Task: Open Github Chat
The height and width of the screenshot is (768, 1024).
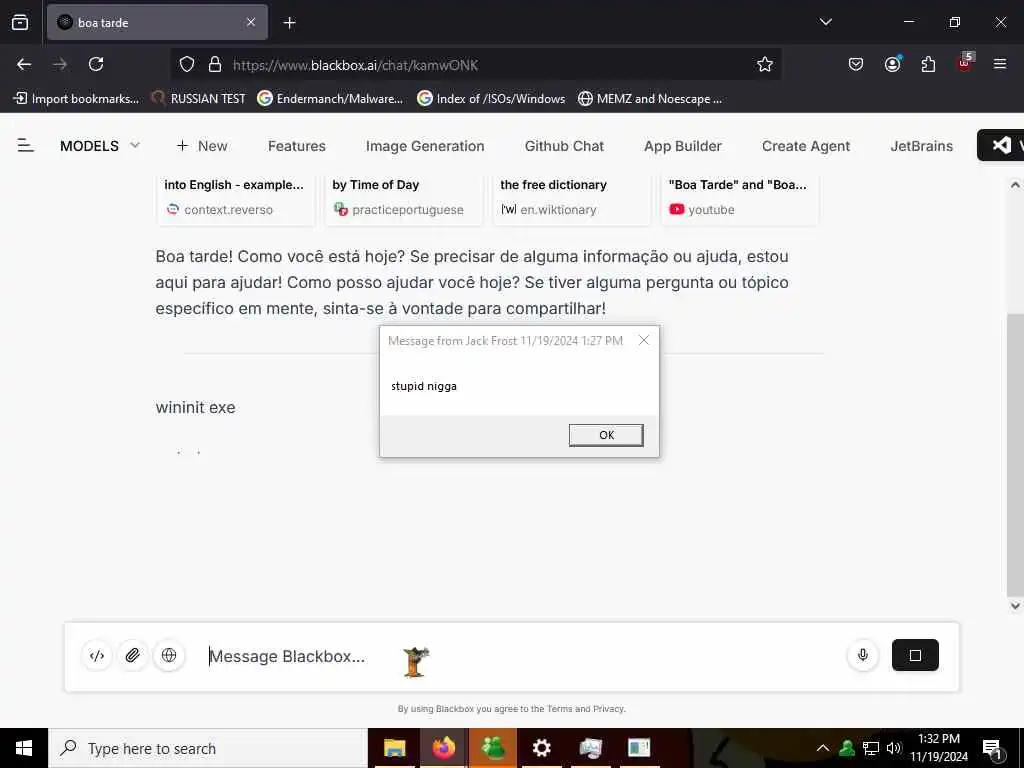Action: (x=564, y=146)
